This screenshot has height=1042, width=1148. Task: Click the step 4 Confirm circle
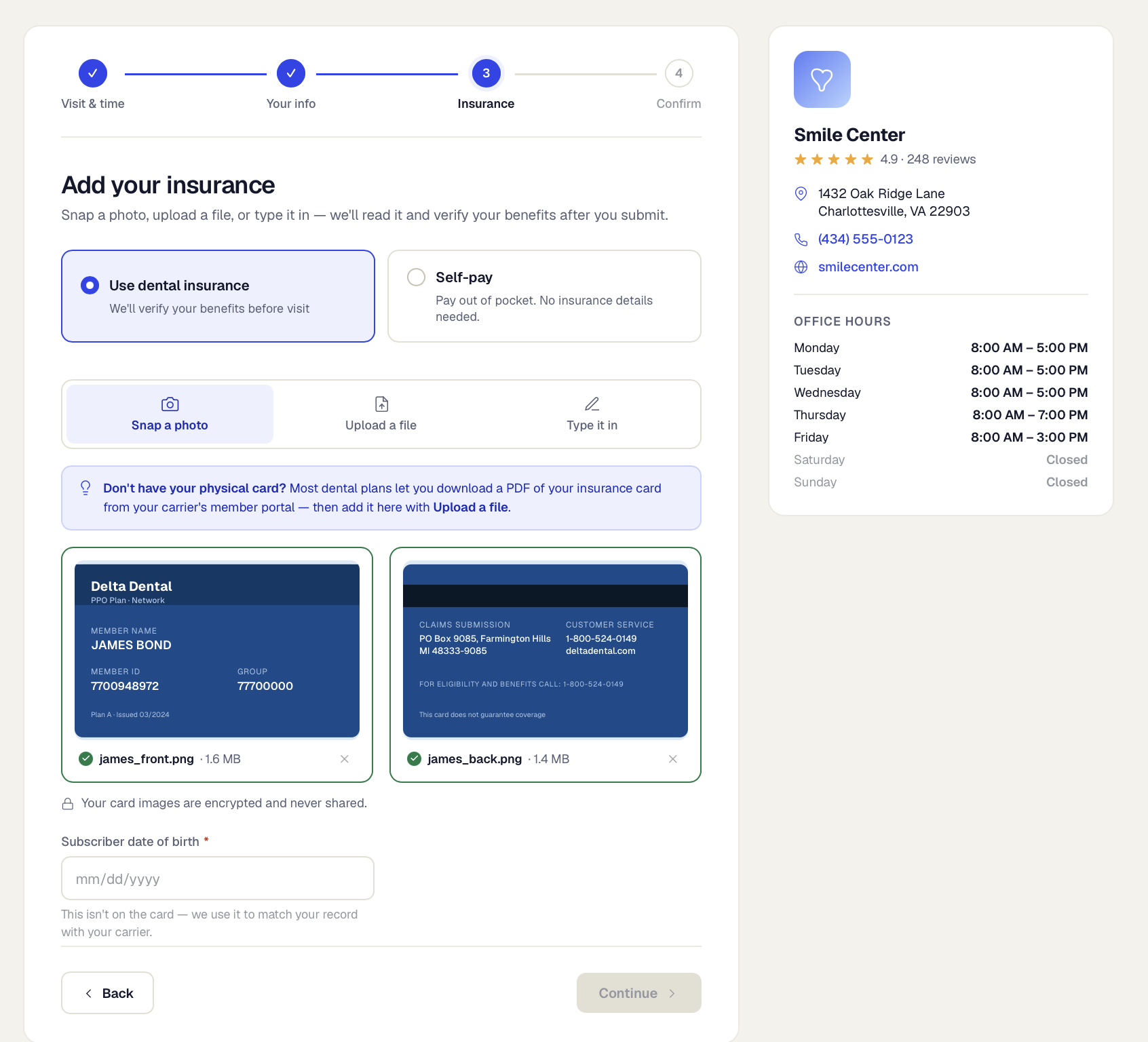678,73
